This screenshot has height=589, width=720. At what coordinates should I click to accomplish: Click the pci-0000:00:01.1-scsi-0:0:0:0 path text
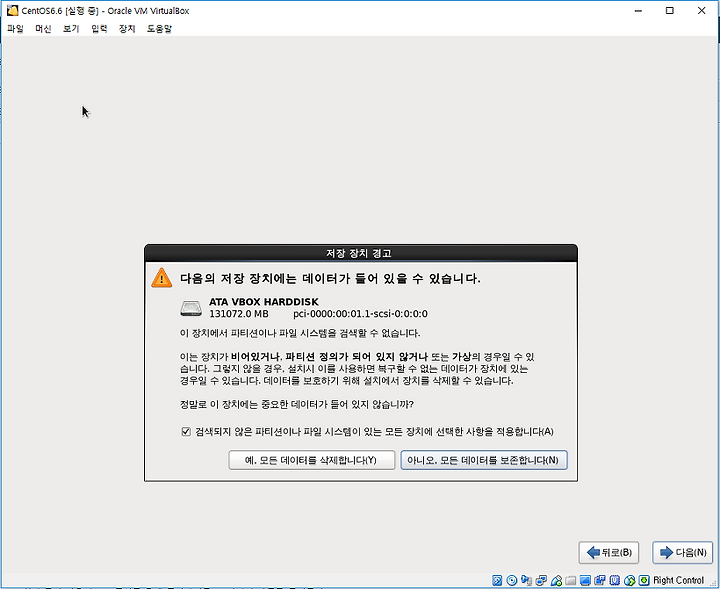point(360,314)
